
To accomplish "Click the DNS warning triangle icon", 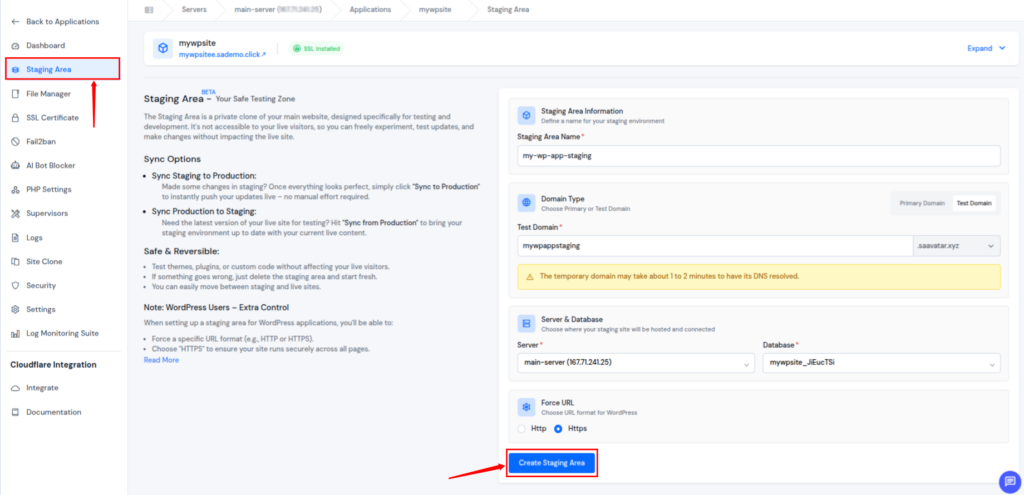I will 529,276.
